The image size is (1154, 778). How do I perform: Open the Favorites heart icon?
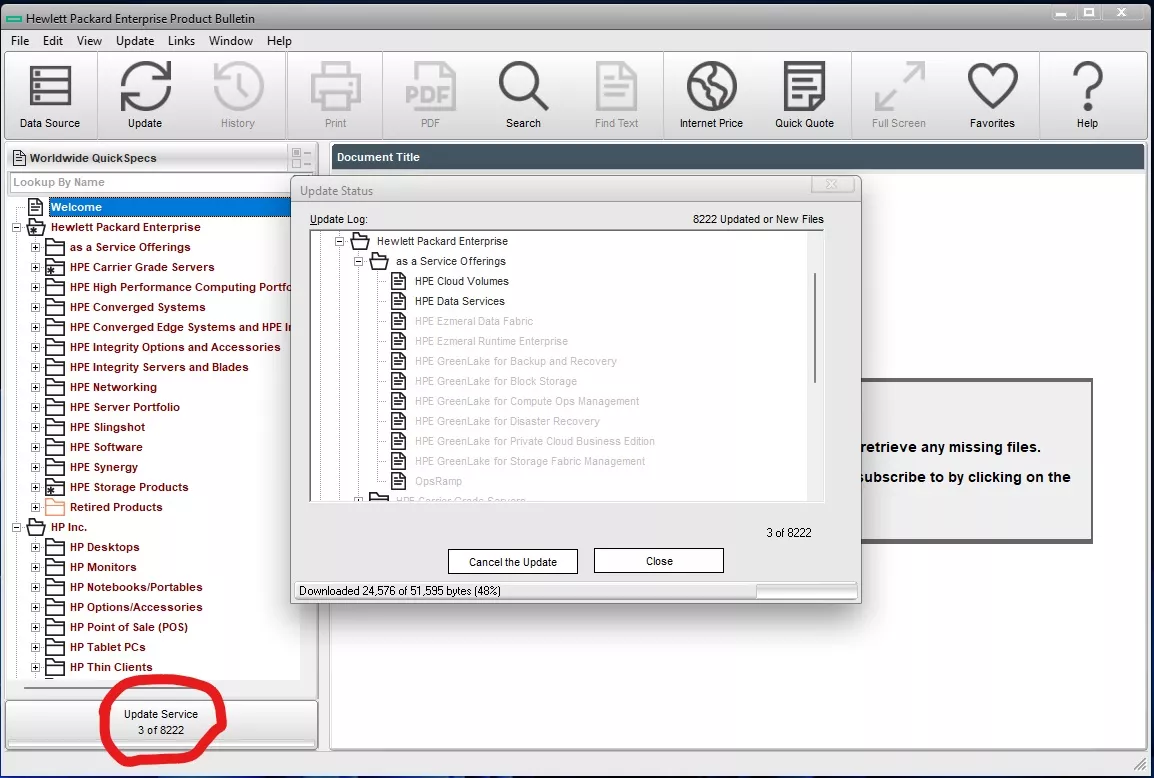992,86
